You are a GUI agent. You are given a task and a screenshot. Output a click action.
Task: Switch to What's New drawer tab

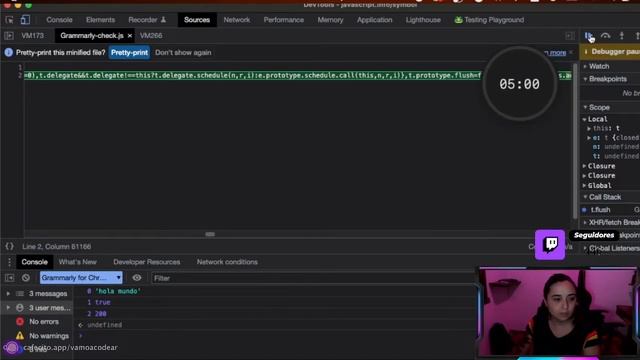(x=78, y=262)
